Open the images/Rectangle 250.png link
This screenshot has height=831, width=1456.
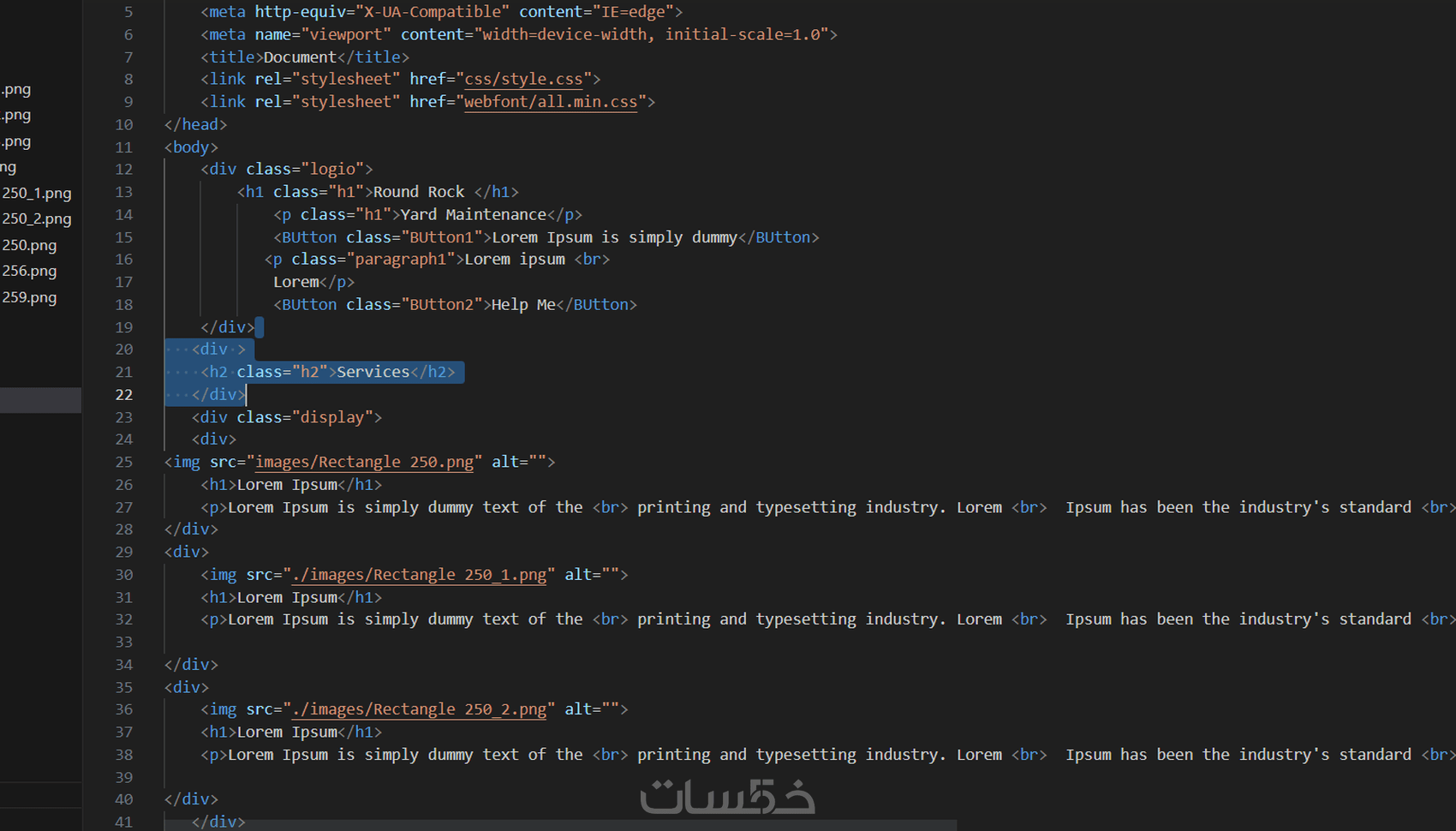[365, 462]
